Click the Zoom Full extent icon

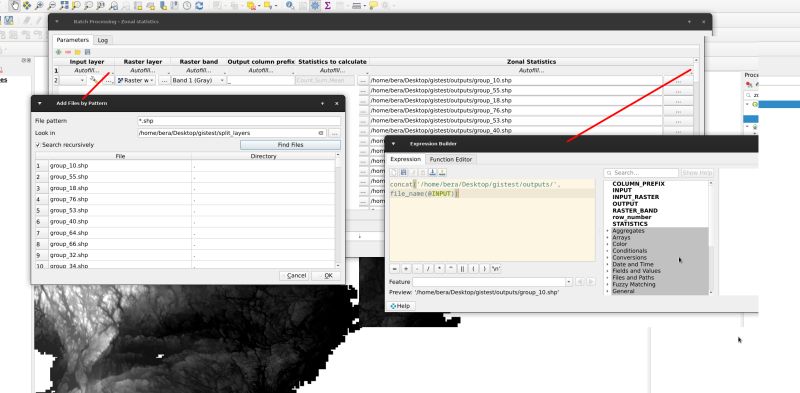[64, 6]
